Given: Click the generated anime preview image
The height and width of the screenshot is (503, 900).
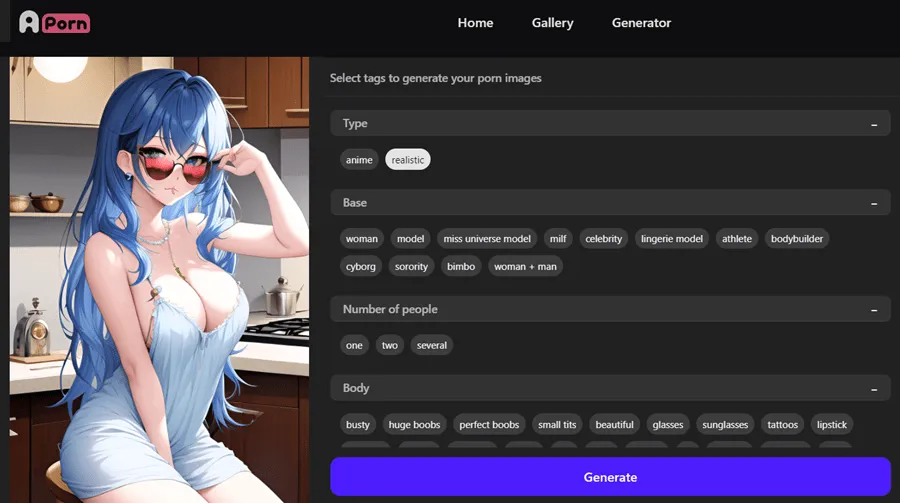Looking at the screenshot, I should pyautogui.click(x=159, y=280).
